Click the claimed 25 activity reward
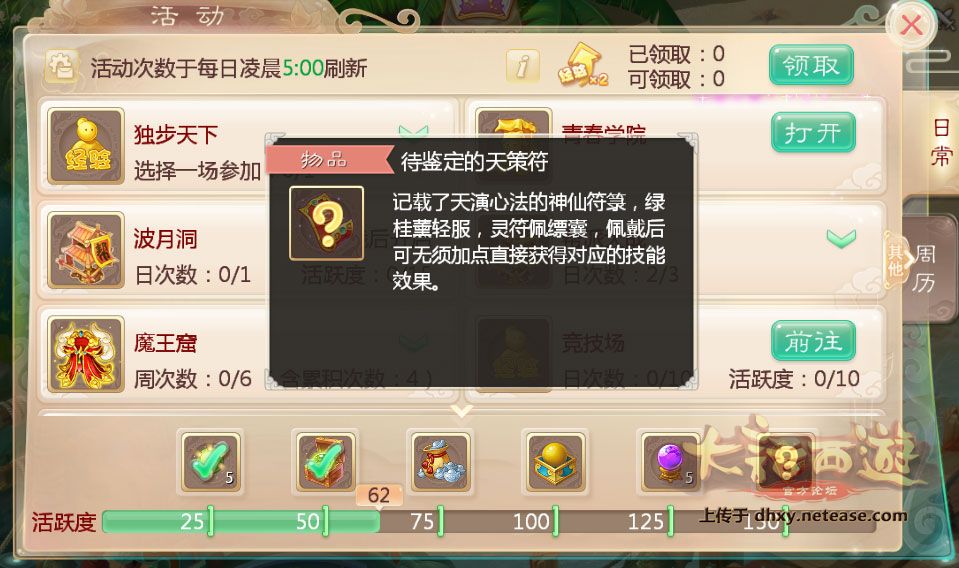Image resolution: width=959 pixels, height=568 pixels. point(210,462)
